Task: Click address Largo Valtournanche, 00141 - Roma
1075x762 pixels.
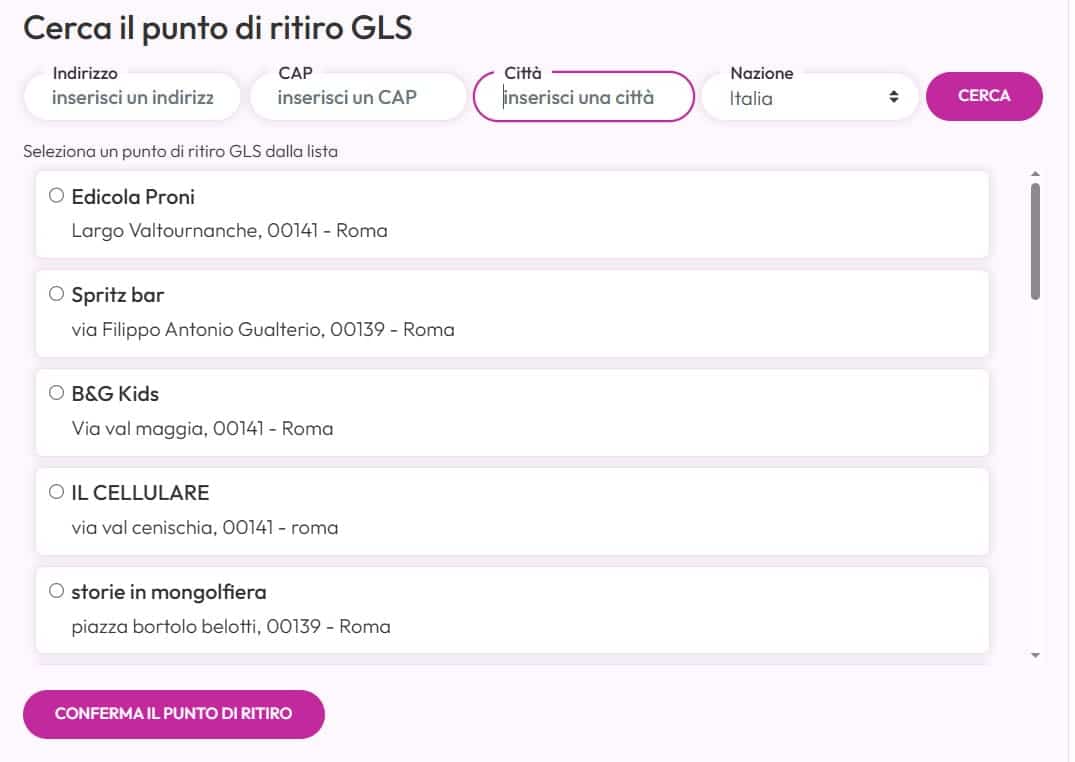Action: point(230,230)
